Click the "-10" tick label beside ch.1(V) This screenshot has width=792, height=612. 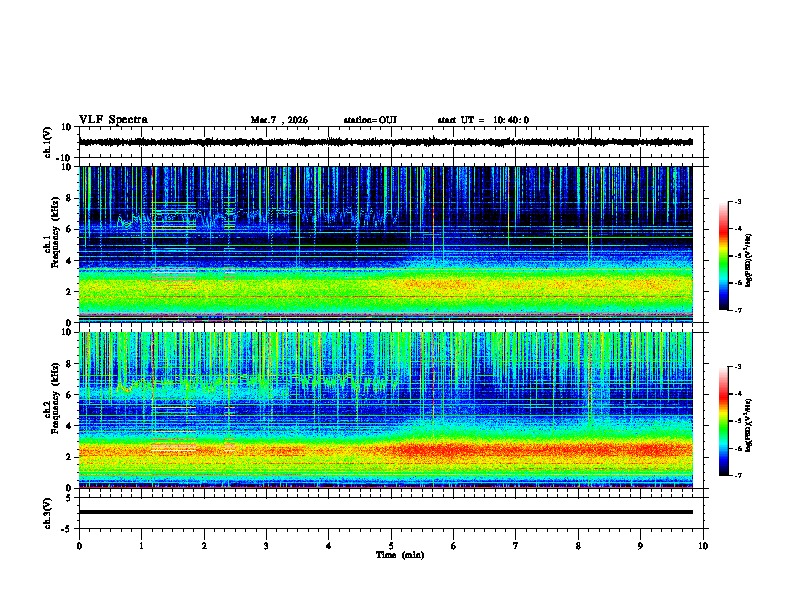[x=65, y=158]
